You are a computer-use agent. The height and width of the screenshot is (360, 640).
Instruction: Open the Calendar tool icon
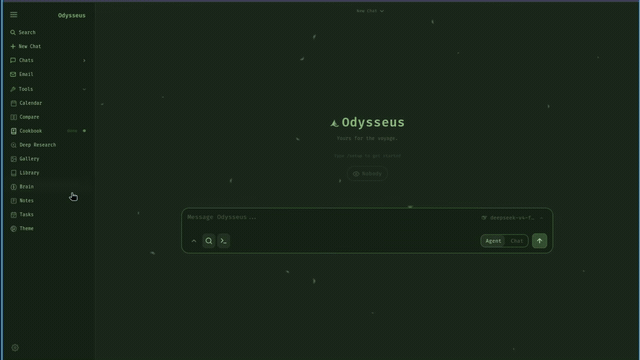(x=13, y=103)
